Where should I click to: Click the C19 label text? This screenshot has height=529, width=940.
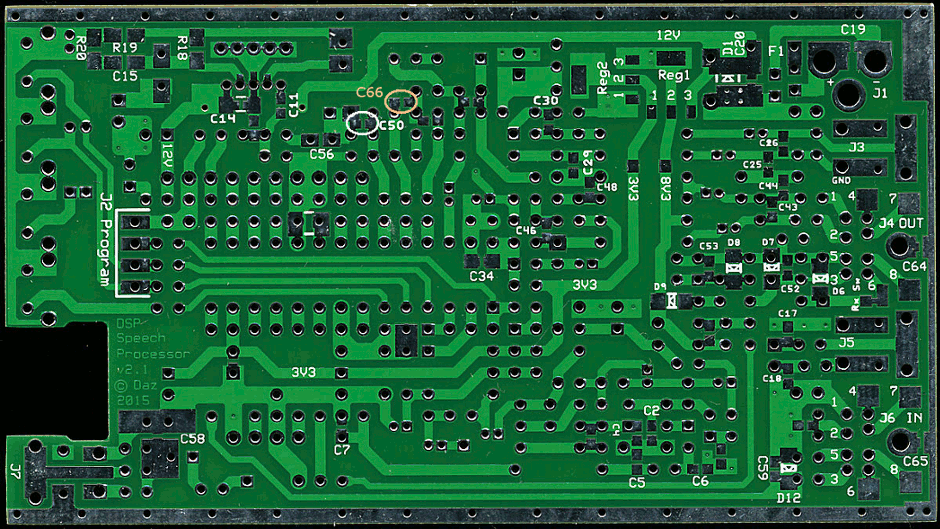coord(852,30)
